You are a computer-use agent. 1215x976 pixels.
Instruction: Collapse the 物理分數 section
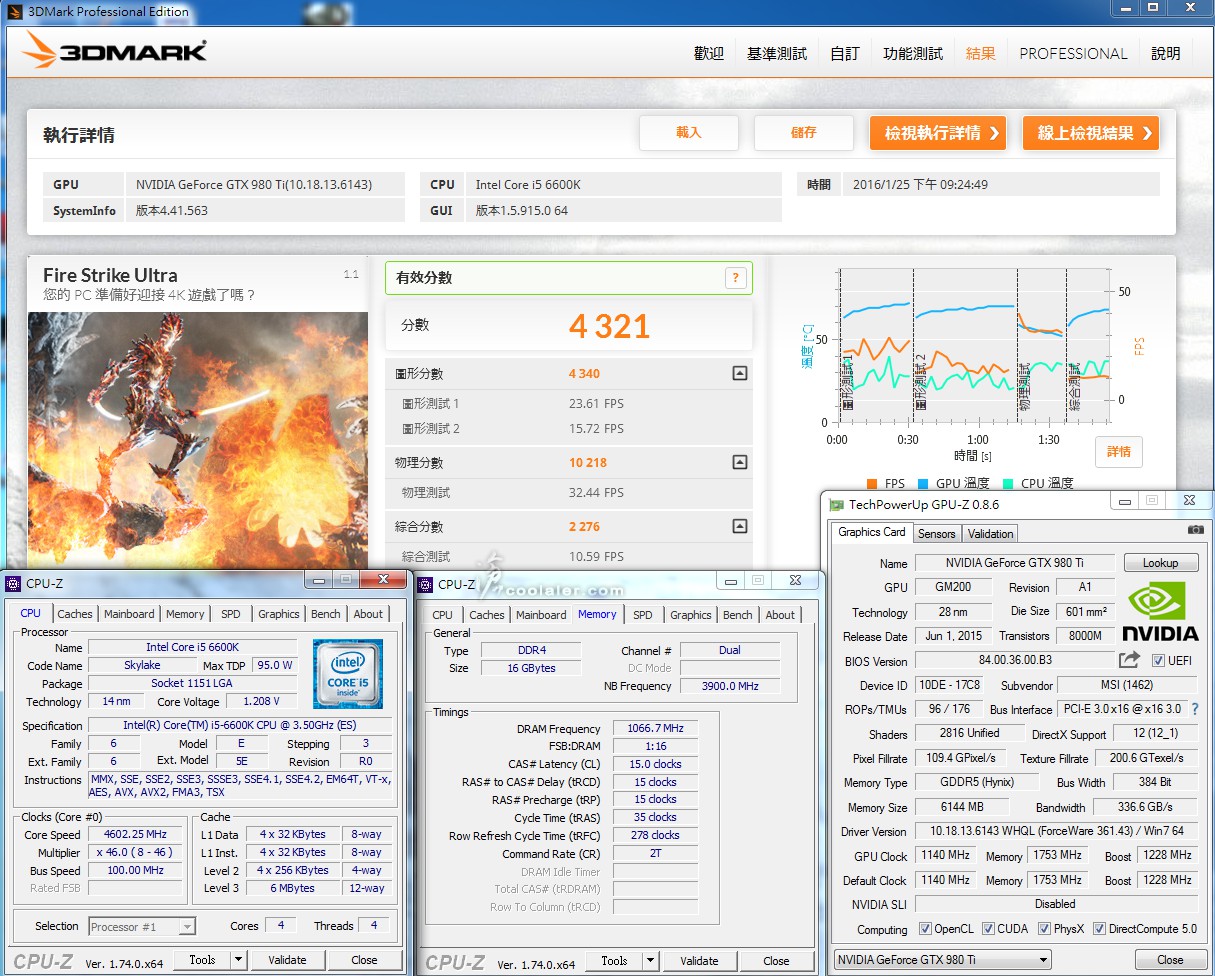pyautogui.click(x=739, y=462)
